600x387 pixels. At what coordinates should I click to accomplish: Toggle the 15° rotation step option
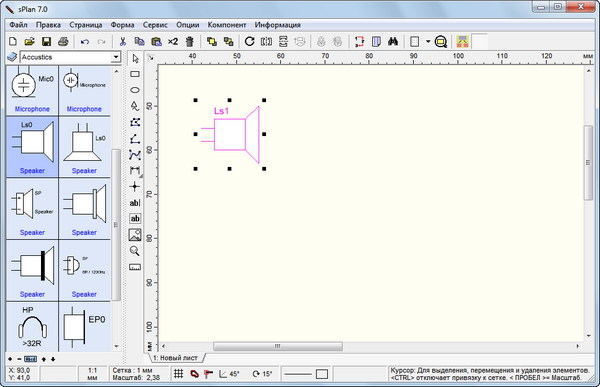point(262,374)
